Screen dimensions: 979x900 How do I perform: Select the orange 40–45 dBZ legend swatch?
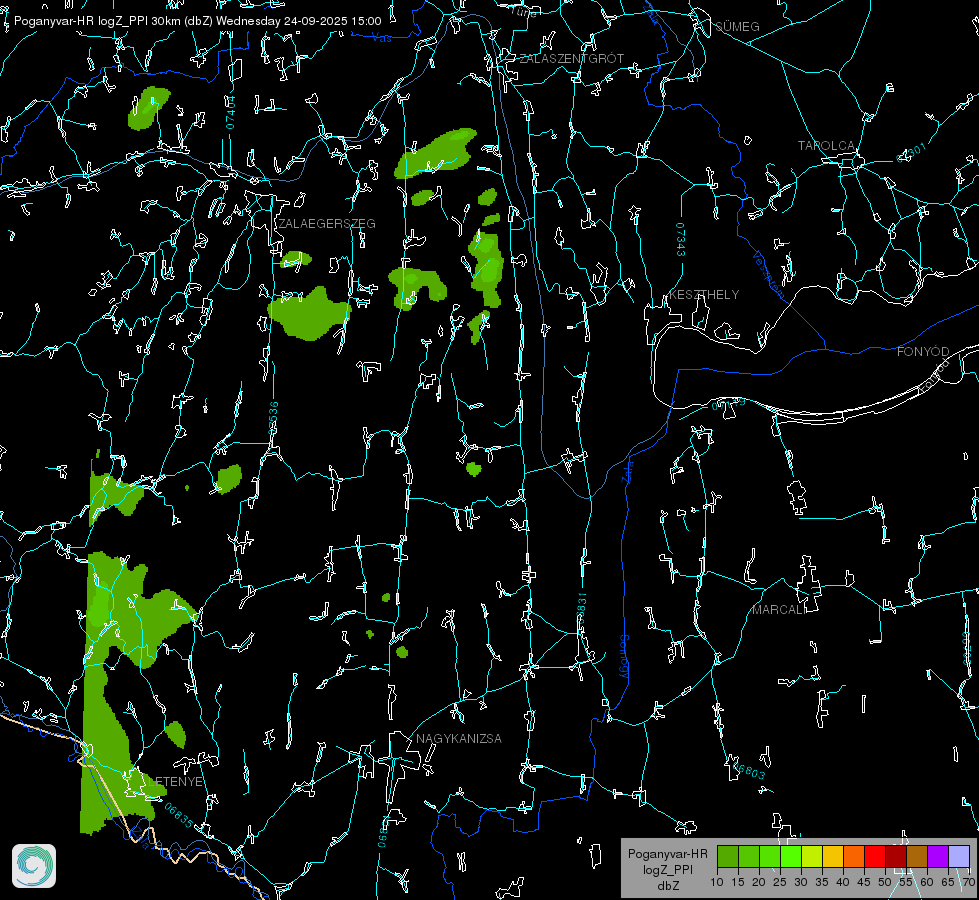point(854,856)
